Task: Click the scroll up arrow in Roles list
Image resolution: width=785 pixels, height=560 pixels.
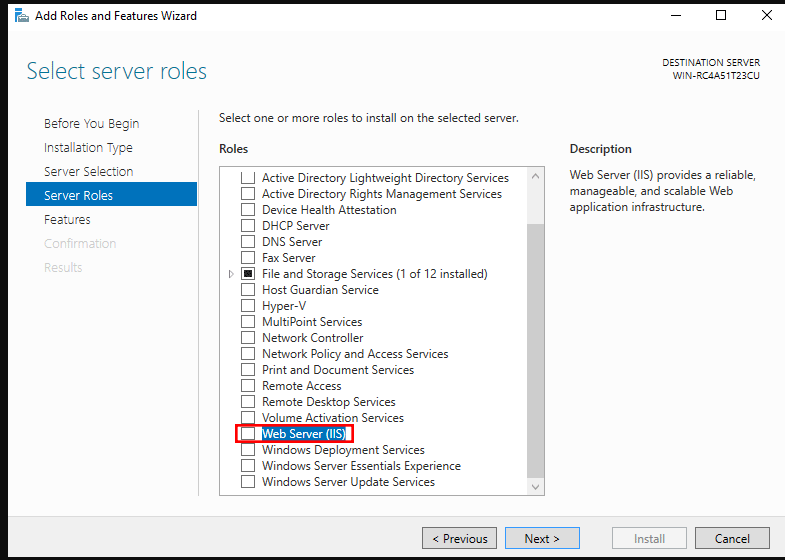Action: pos(535,176)
